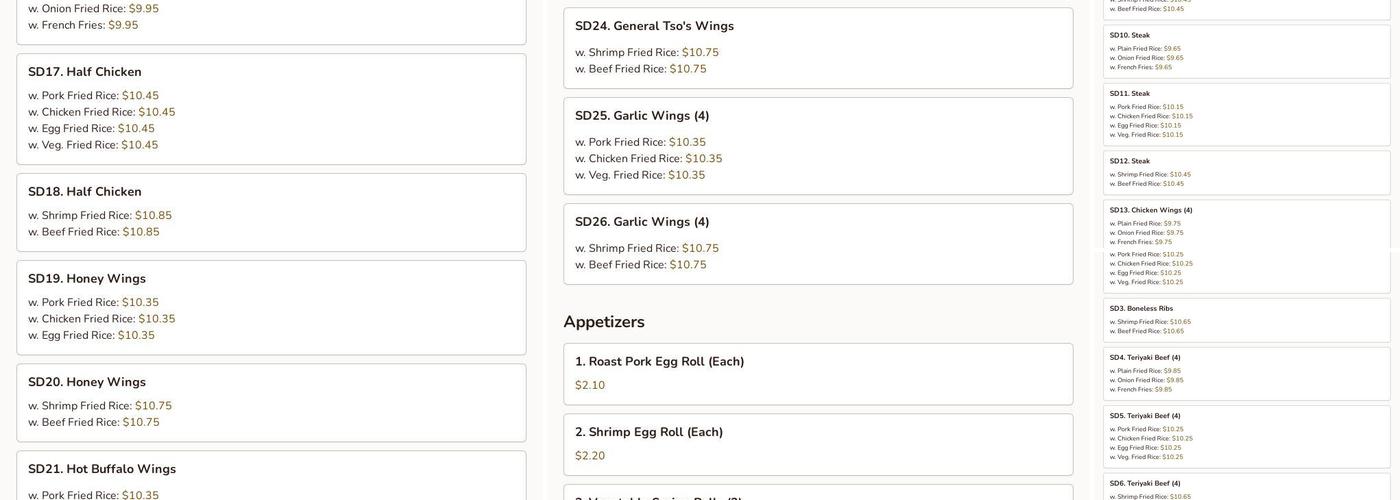Click the Shrimp Egg Roll (Each) title
The height and width of the screenshot is (500, 1400).
(648, 432)
